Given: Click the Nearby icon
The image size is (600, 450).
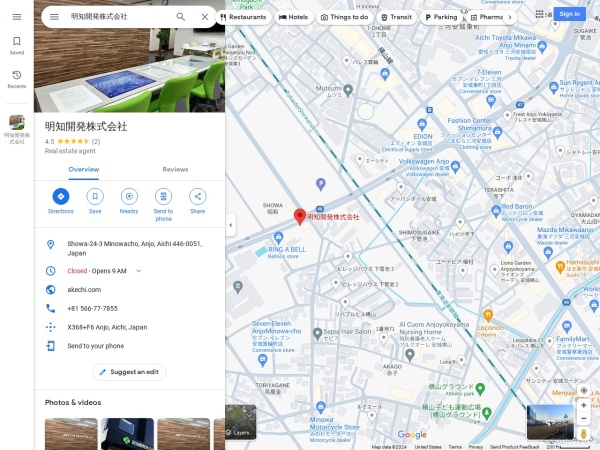Looking at the screenshot, I should [x=129, y=196].
